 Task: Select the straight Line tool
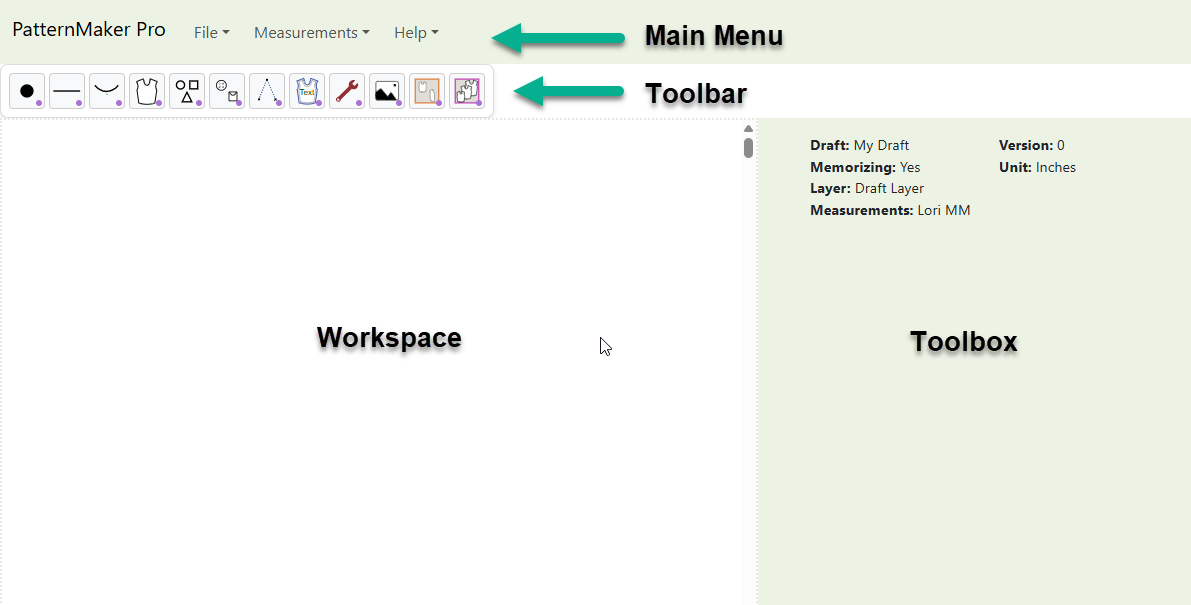pos(67,91)
